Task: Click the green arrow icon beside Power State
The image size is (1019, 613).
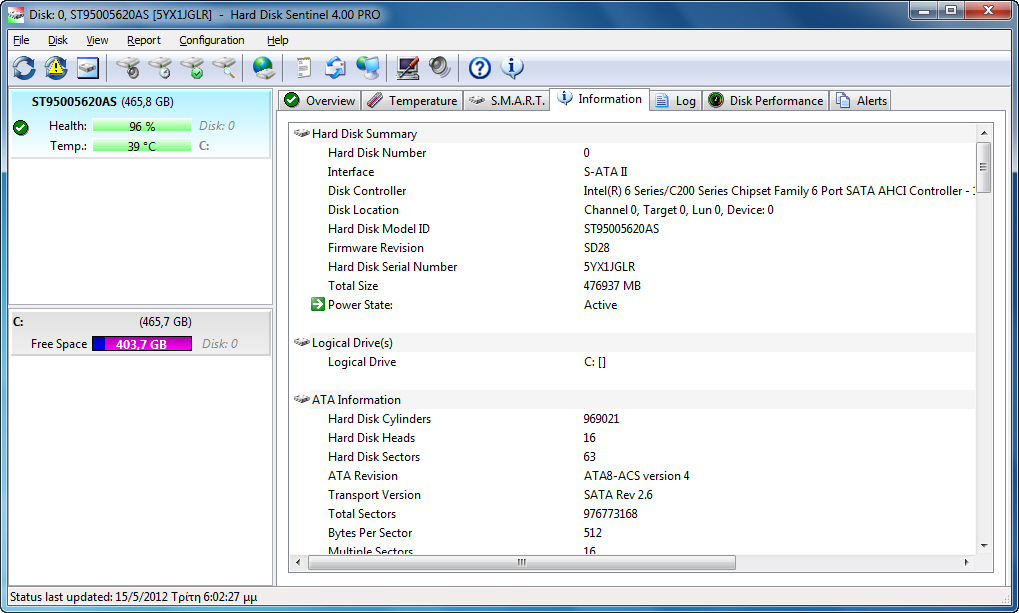Action: coord(318,304)
